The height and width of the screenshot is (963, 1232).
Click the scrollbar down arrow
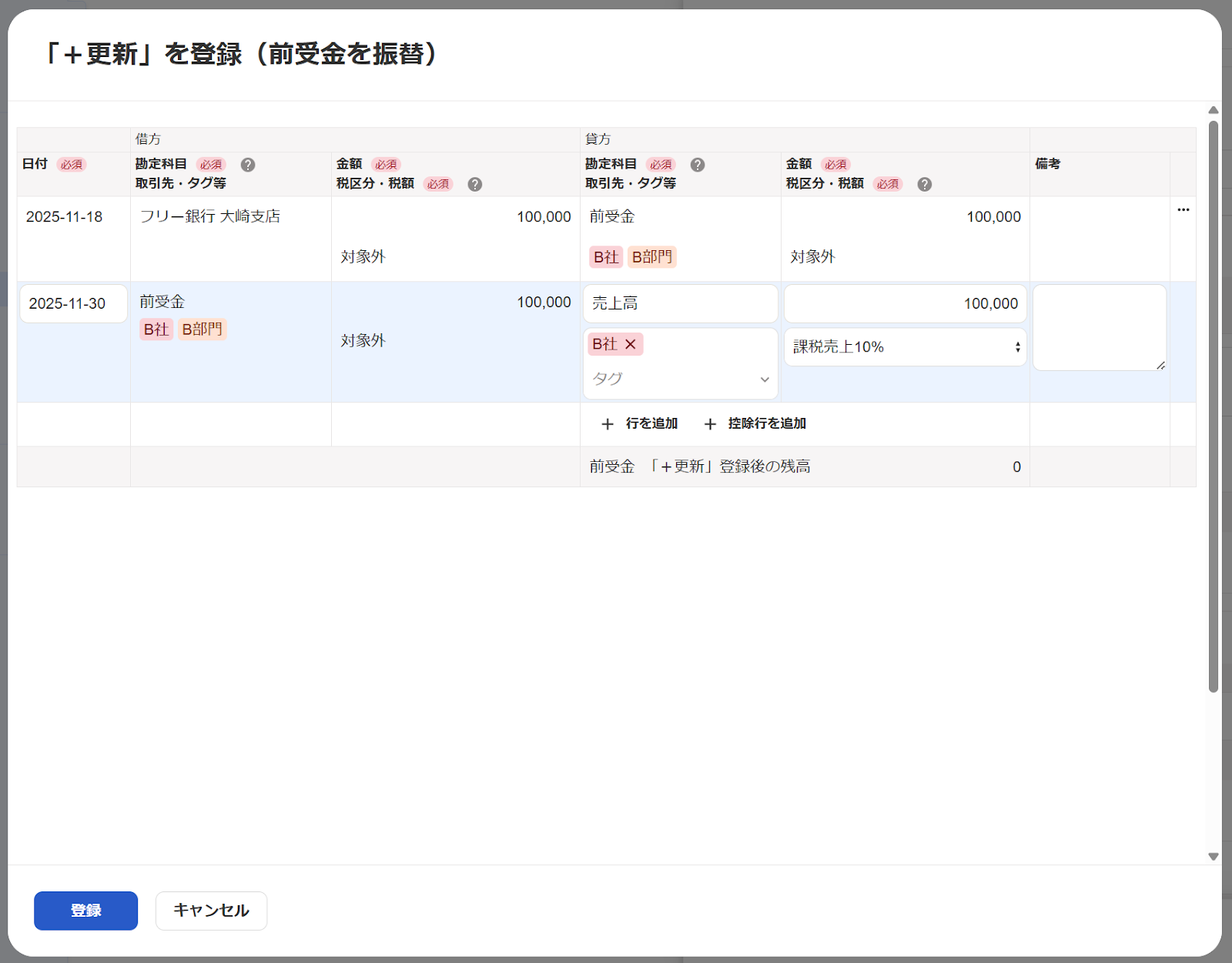pyautogui.click(x=1214, y=856)
